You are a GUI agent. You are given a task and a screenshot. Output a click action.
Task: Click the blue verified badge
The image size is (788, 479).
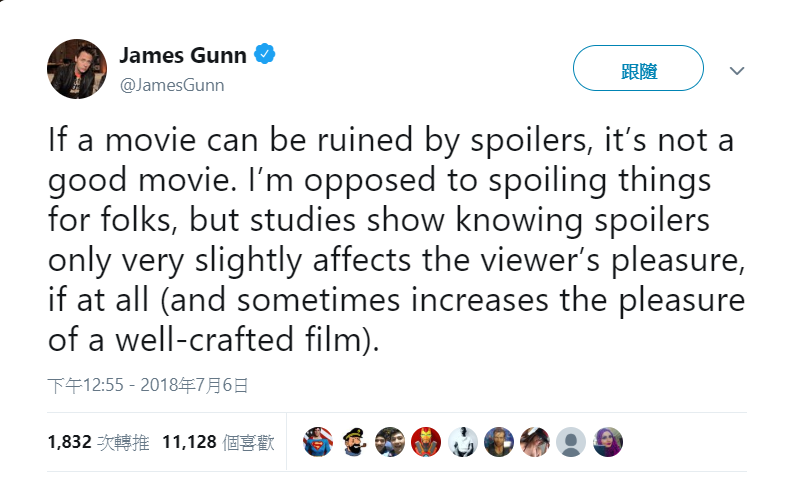[264, 54]
